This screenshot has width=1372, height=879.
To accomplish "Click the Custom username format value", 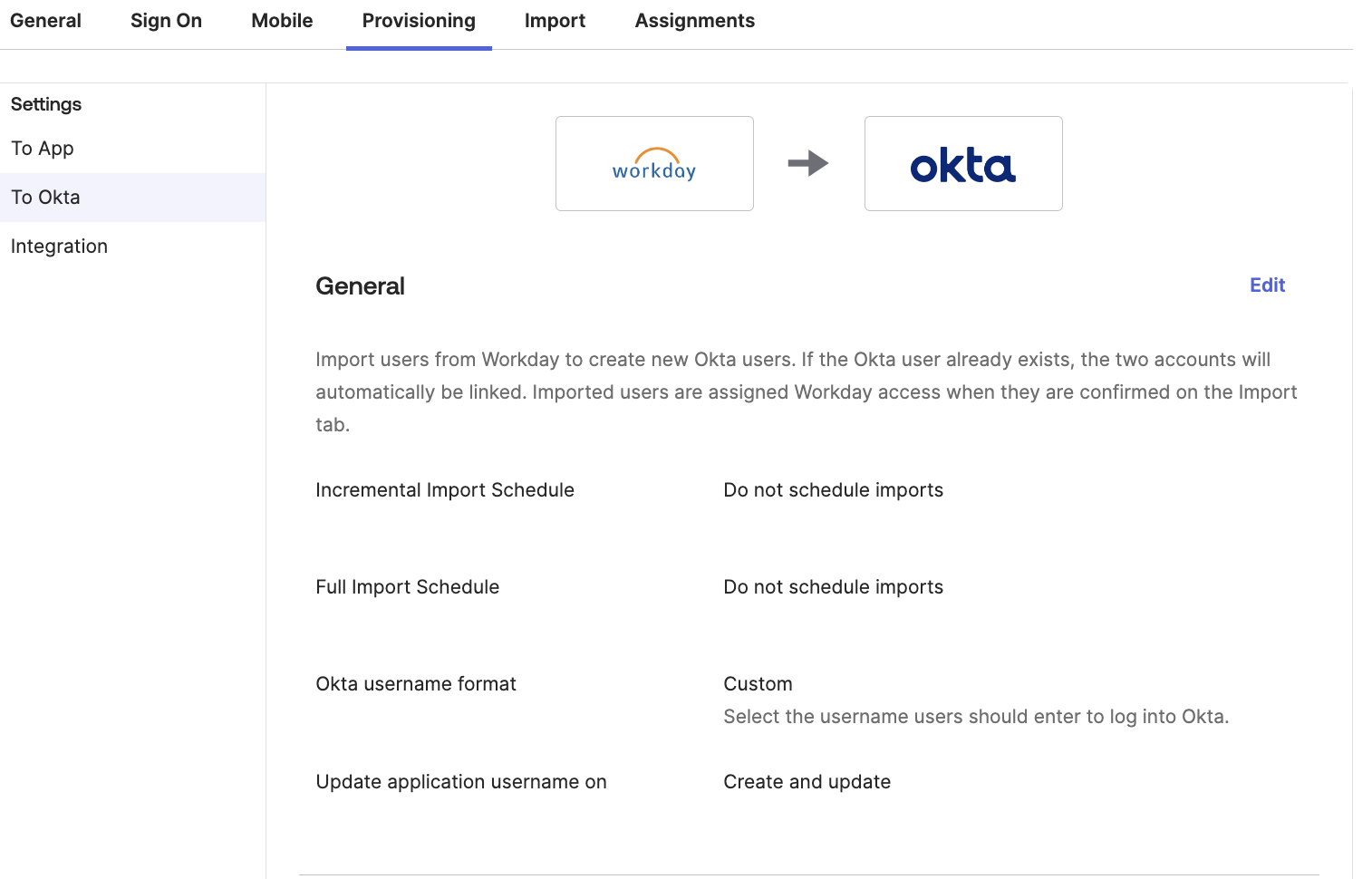I will tap(758, 683).
